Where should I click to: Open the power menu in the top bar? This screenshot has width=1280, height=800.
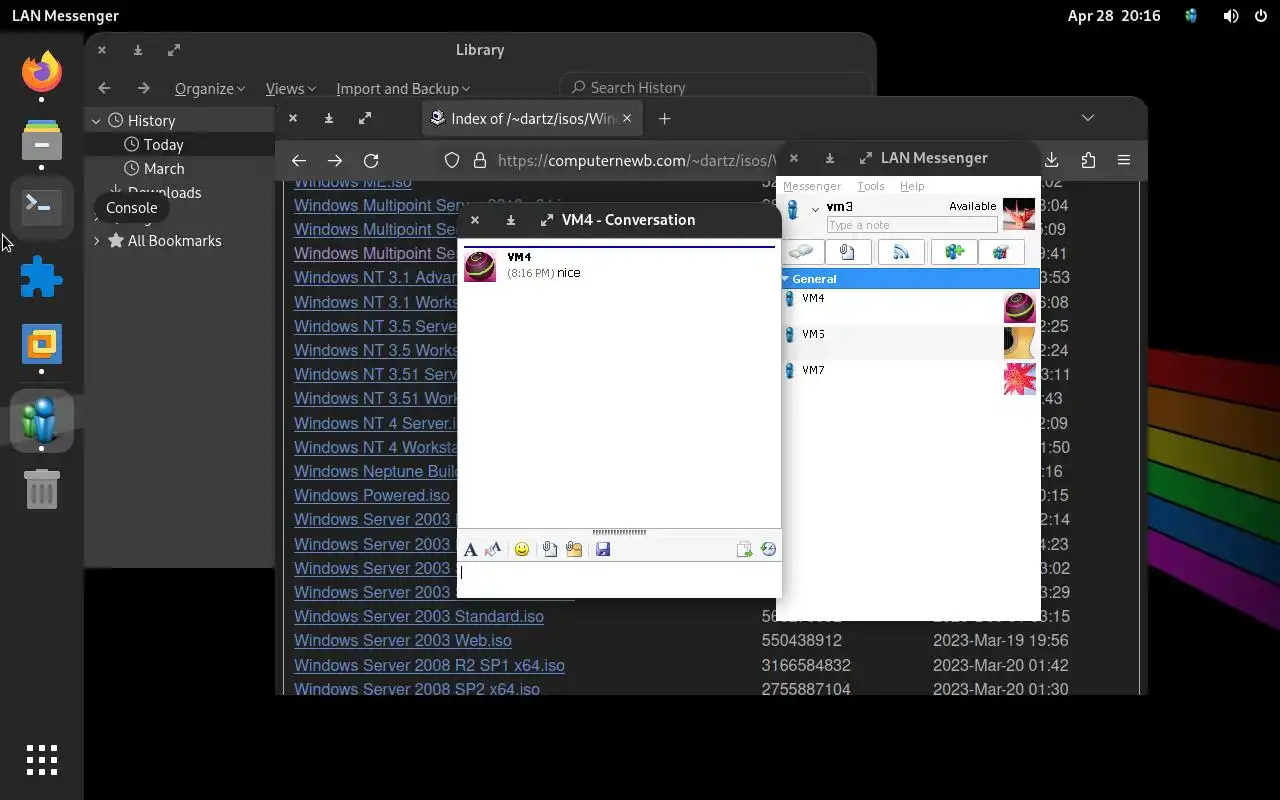1259,16
